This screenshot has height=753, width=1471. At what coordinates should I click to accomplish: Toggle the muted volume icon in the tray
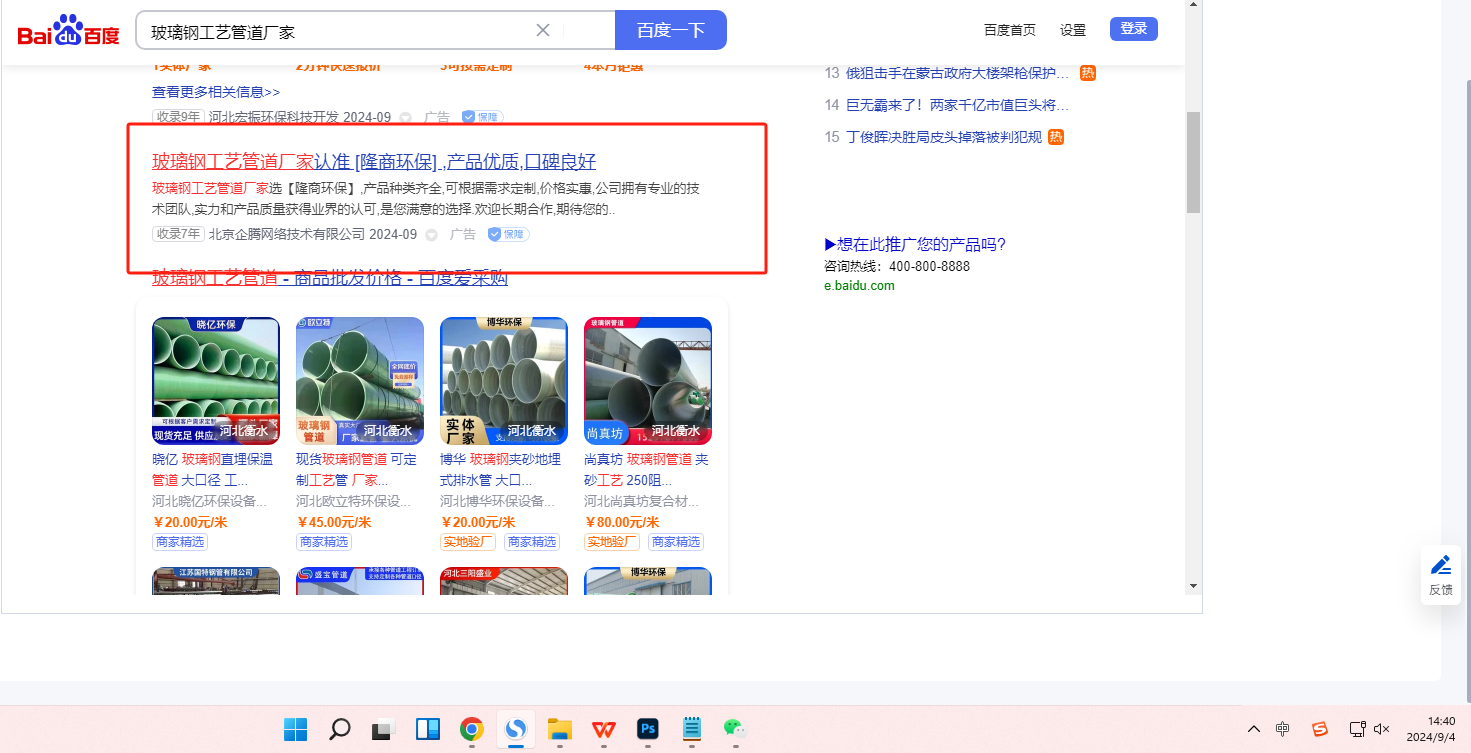(x=1382, y=729)
